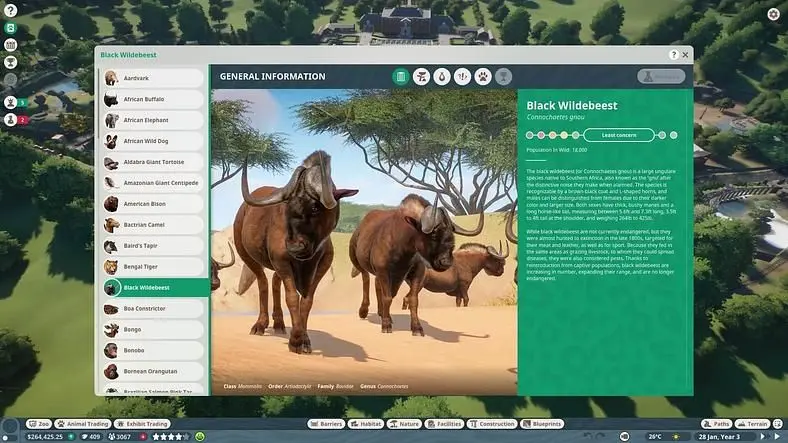The width and height of the screenshot is (788, 443).
Task: Open the water-drop tab icon in Zoopedia header
Action: click(x=442, y=77)
